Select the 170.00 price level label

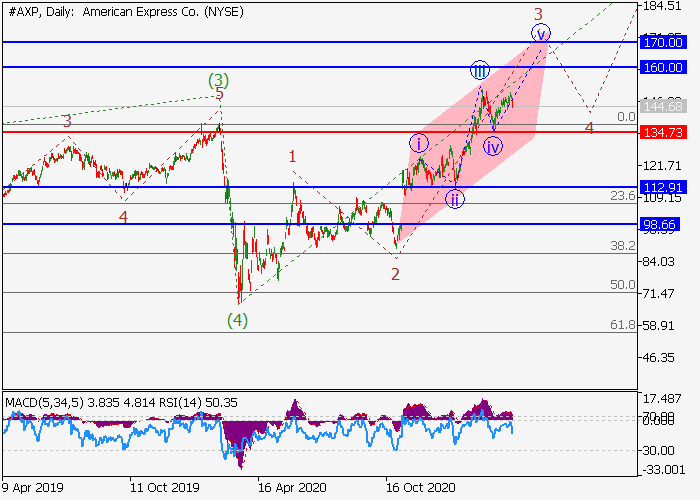tap(663, 42)
